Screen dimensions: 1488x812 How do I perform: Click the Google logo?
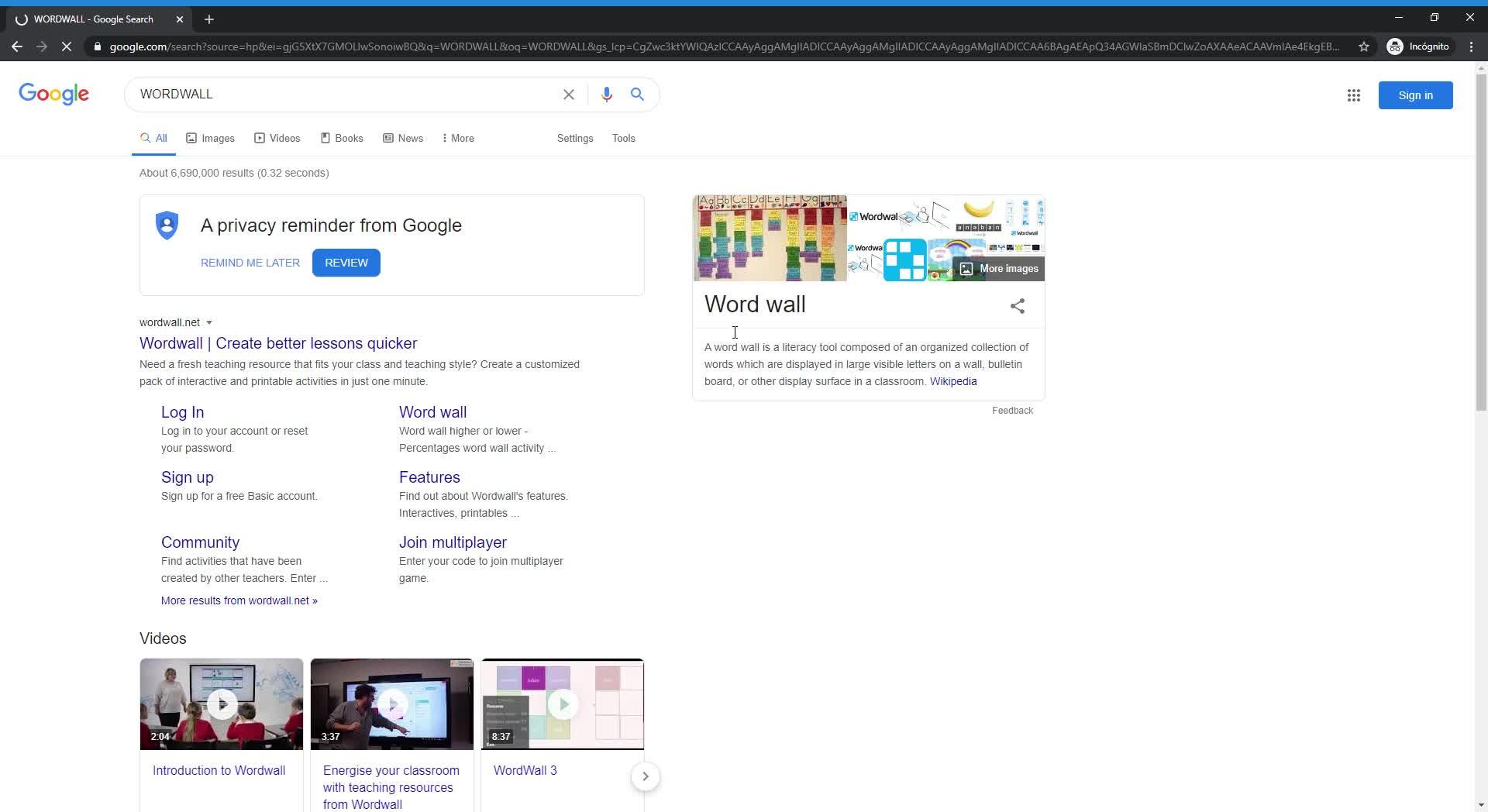click(x=53, y=94)
